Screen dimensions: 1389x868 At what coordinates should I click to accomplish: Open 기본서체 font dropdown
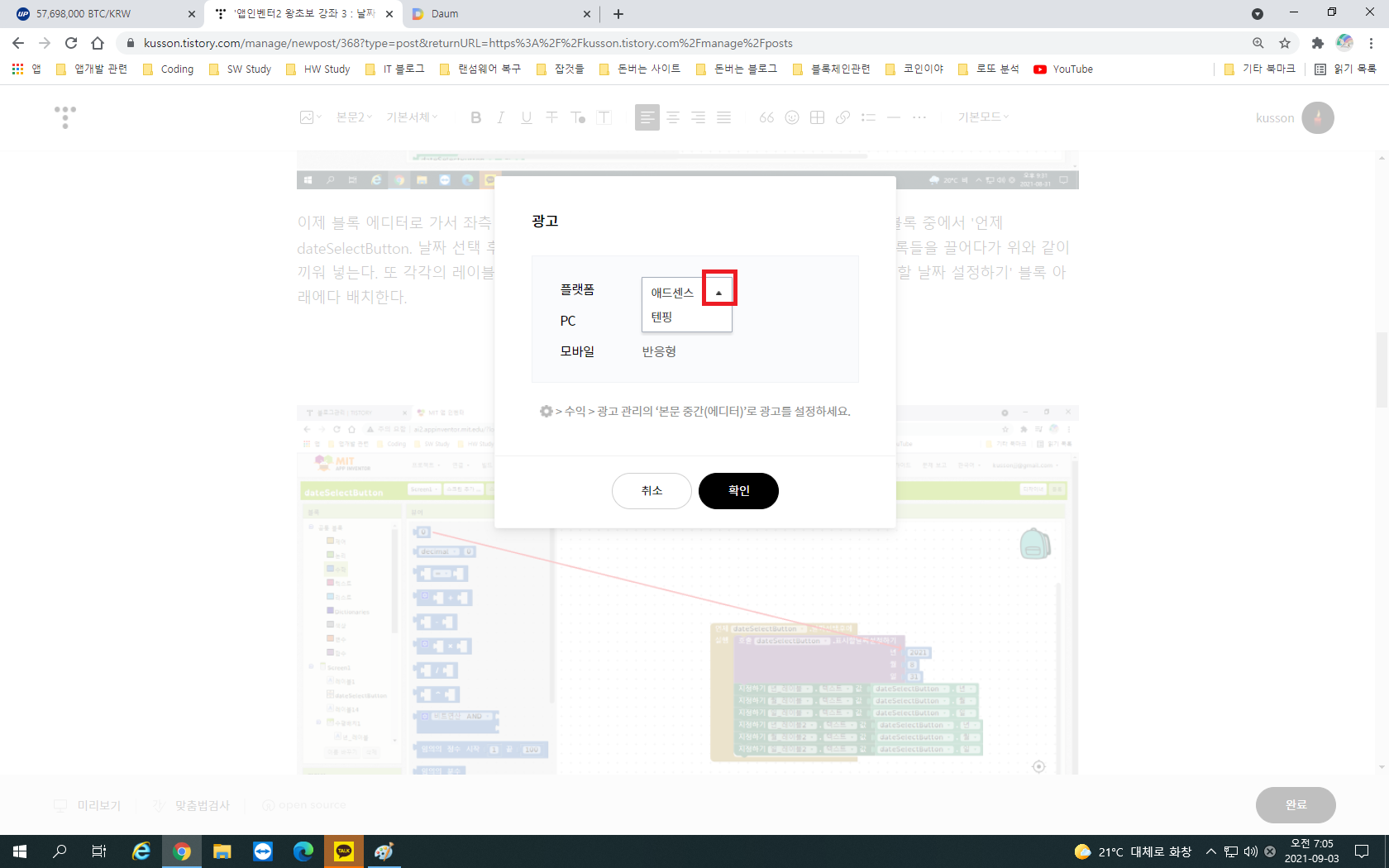coord(412,117)
